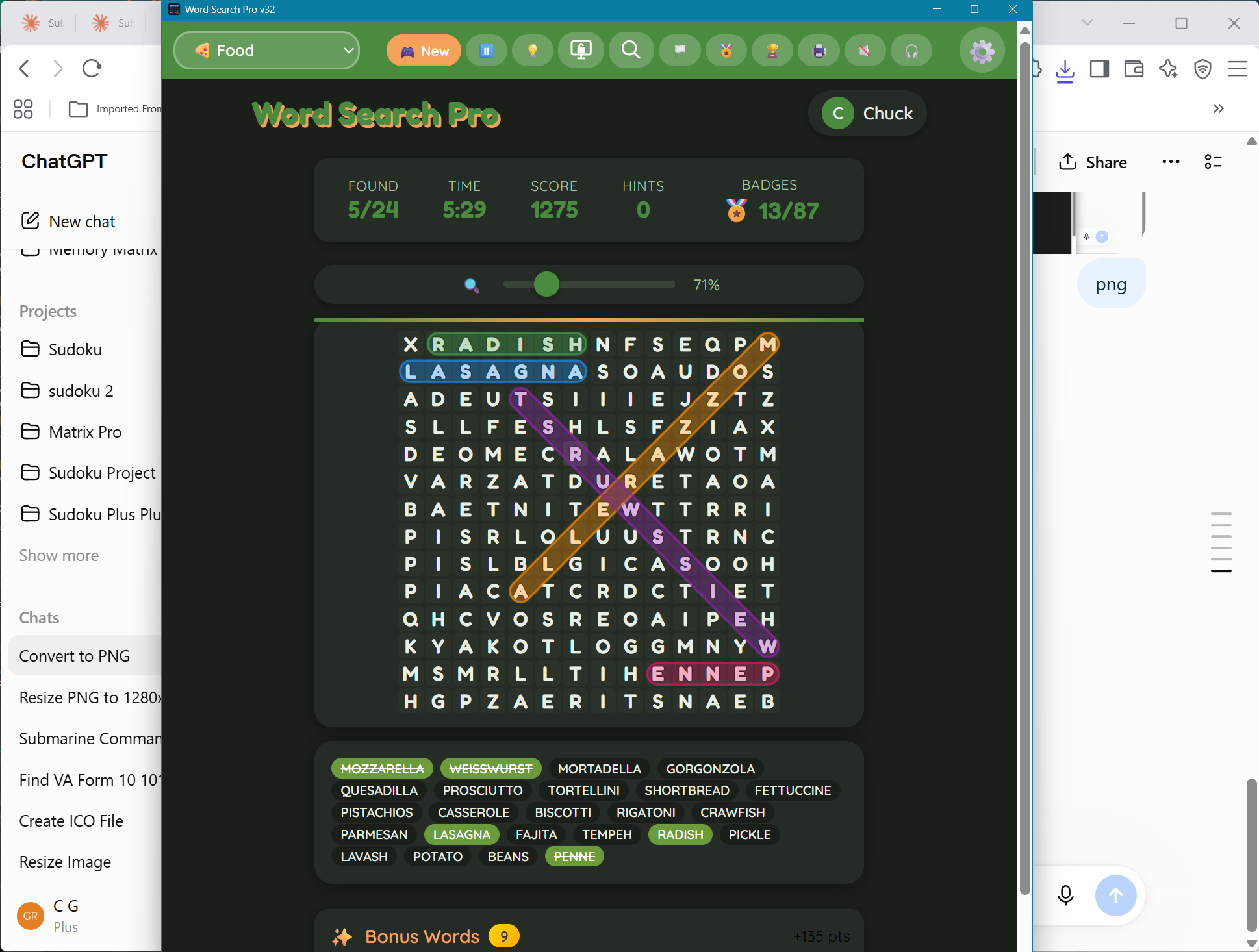
Task: Click the PISTACHIOS word in list
Action: (x=377, y=812)
